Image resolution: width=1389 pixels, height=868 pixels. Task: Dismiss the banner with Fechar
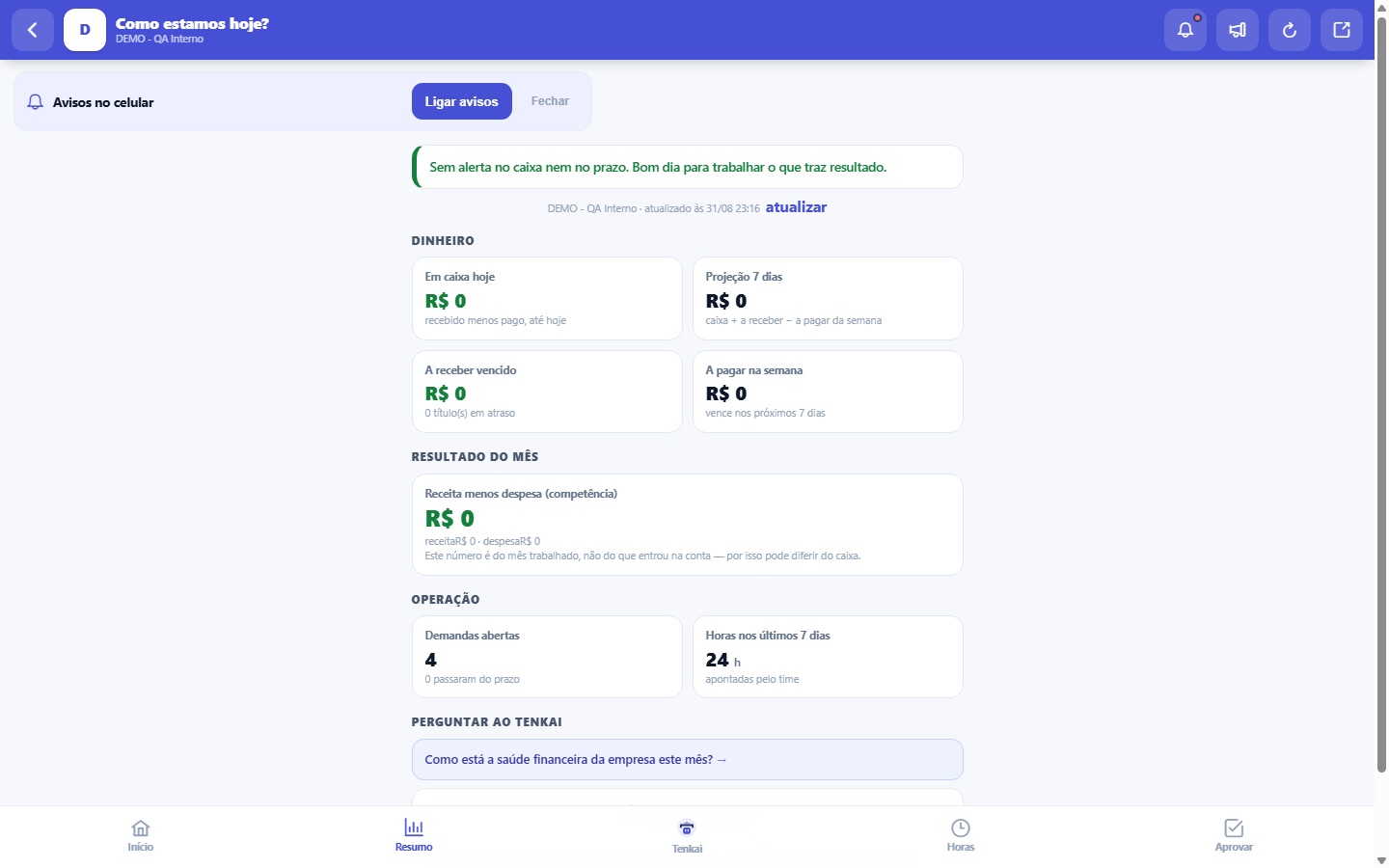pyautogui.click(x=550, y=101)
